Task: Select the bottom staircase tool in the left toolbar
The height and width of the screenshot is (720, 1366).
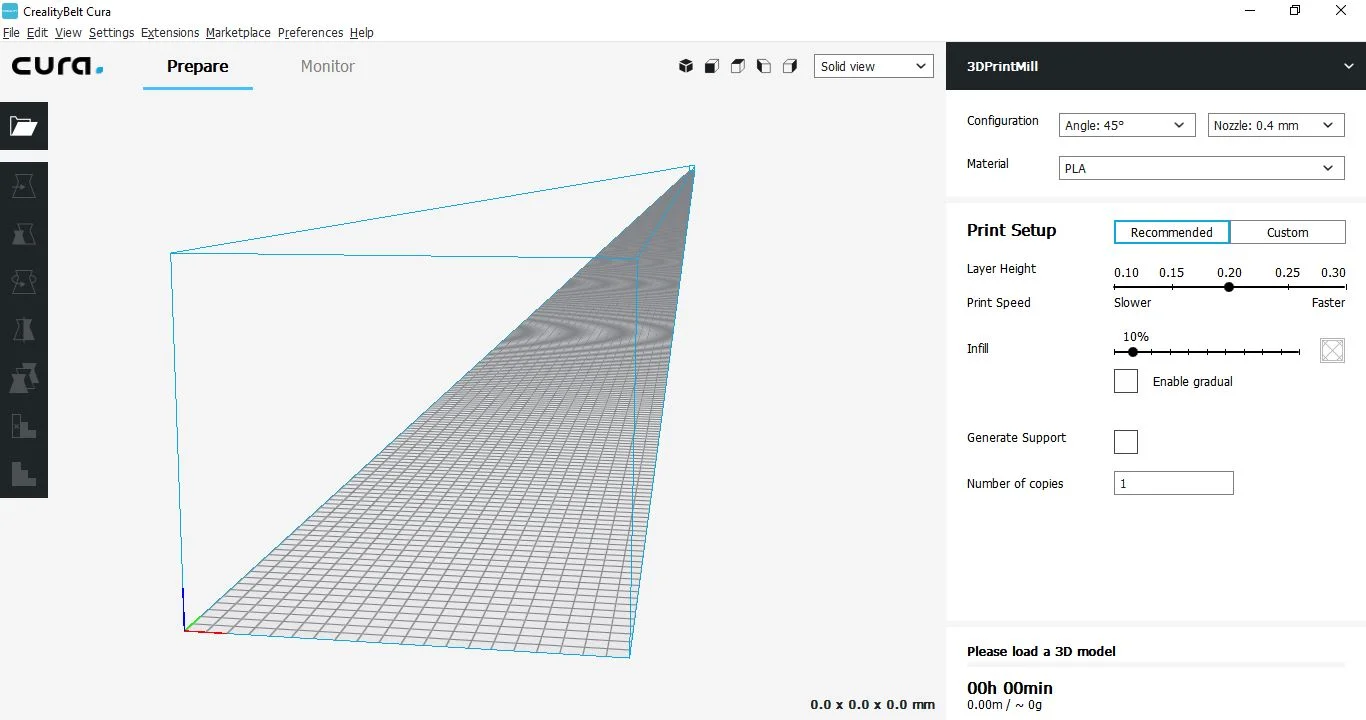Action: 24,474
